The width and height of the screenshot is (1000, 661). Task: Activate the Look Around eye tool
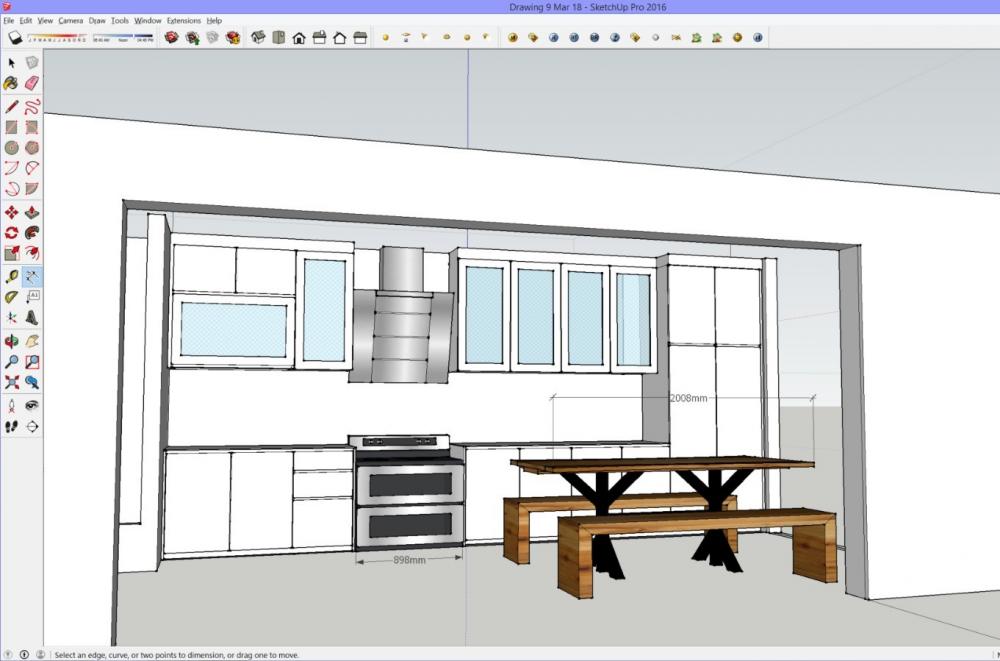pyautogui.click(x=32, y=406)
